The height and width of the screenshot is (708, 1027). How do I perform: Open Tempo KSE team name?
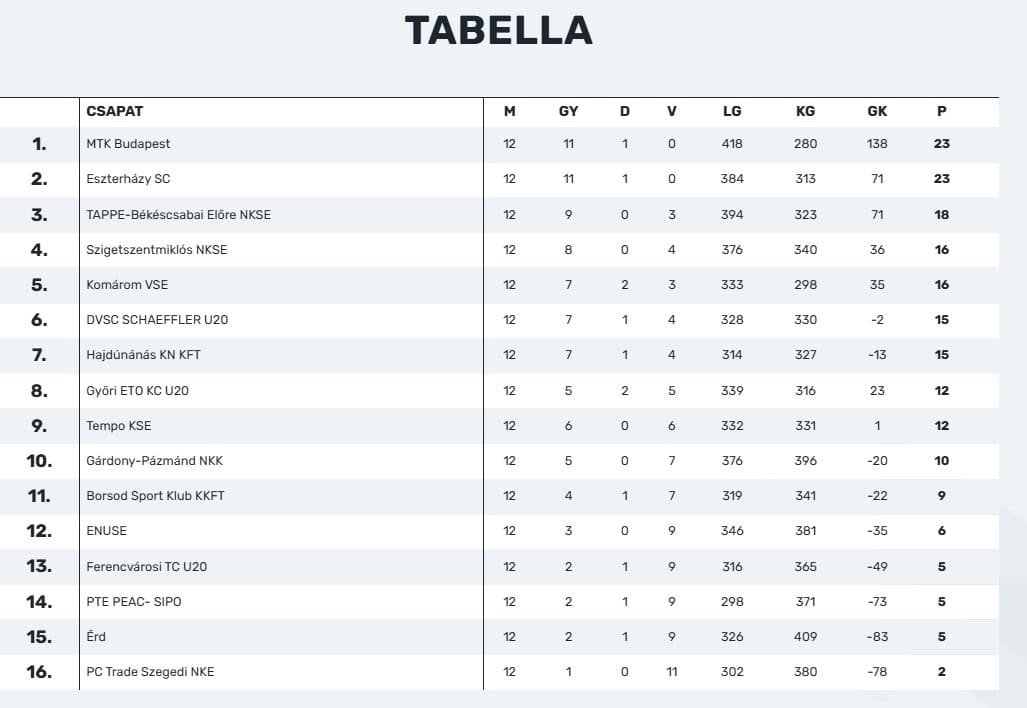click(119, 426)
